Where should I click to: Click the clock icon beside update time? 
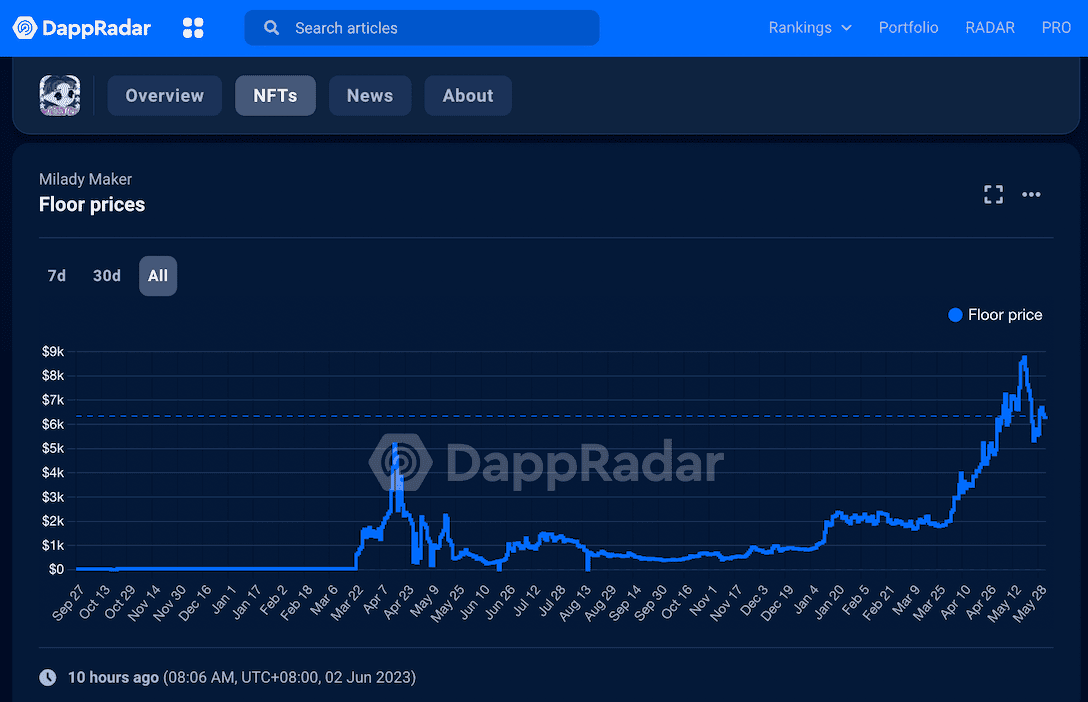click(48, 677)
